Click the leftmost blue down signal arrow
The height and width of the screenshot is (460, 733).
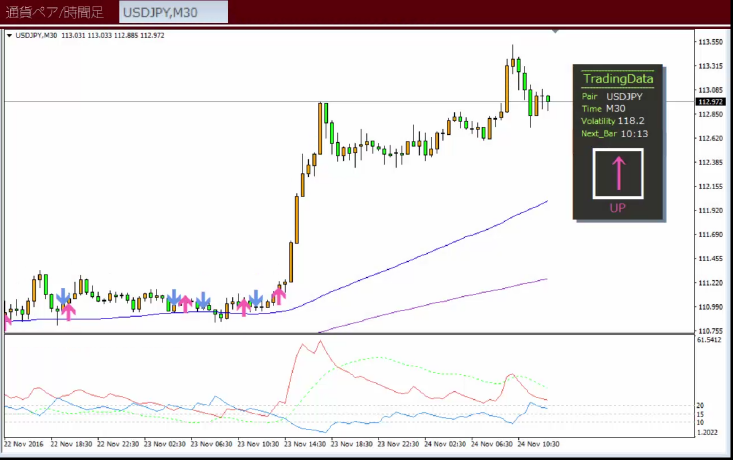(x=63, y=297)
